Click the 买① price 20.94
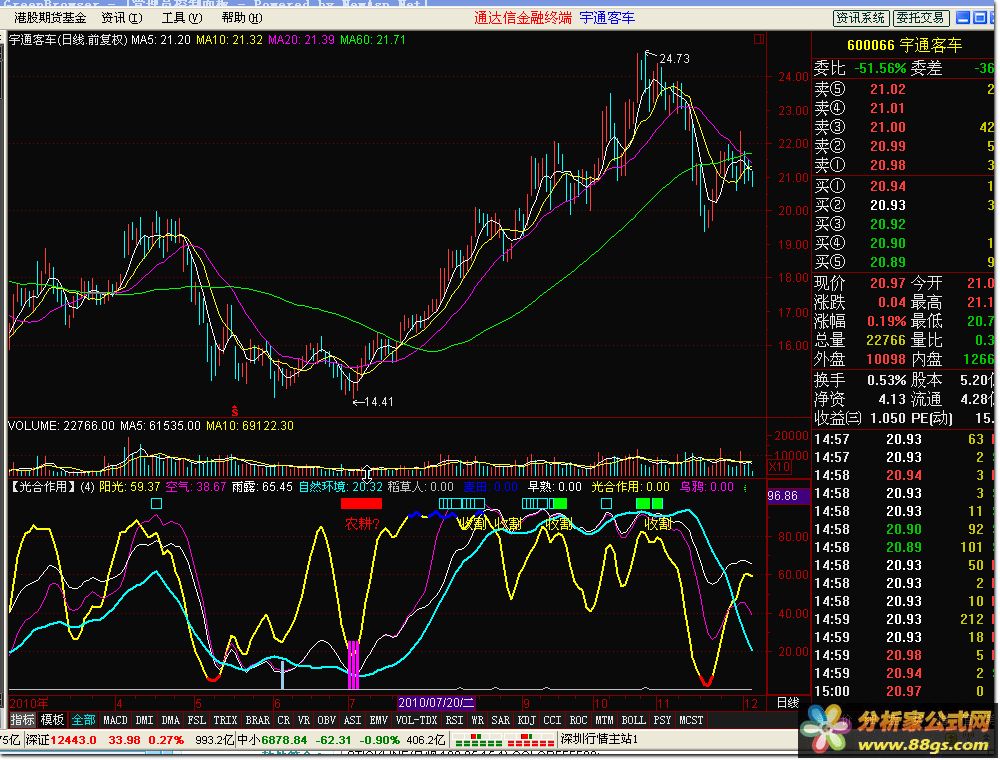The width and height of the screenshot is (1000, 760). (x=888, y=186)
